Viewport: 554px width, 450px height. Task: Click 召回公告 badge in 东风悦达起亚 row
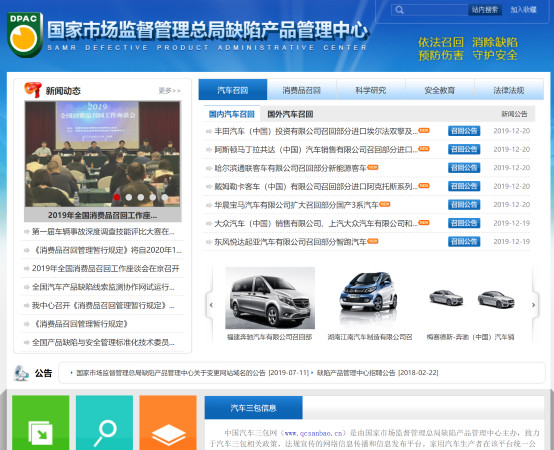click(x=464, y=242)
